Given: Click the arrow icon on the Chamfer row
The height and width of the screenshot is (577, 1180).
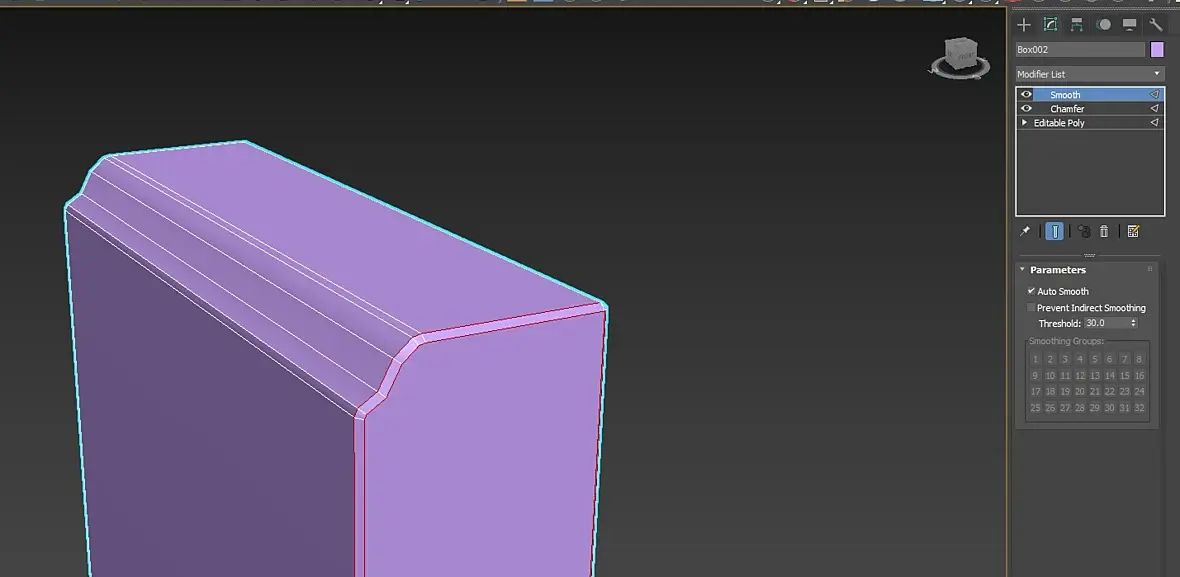Looking at the screenshot, I should click(1154, 109).
